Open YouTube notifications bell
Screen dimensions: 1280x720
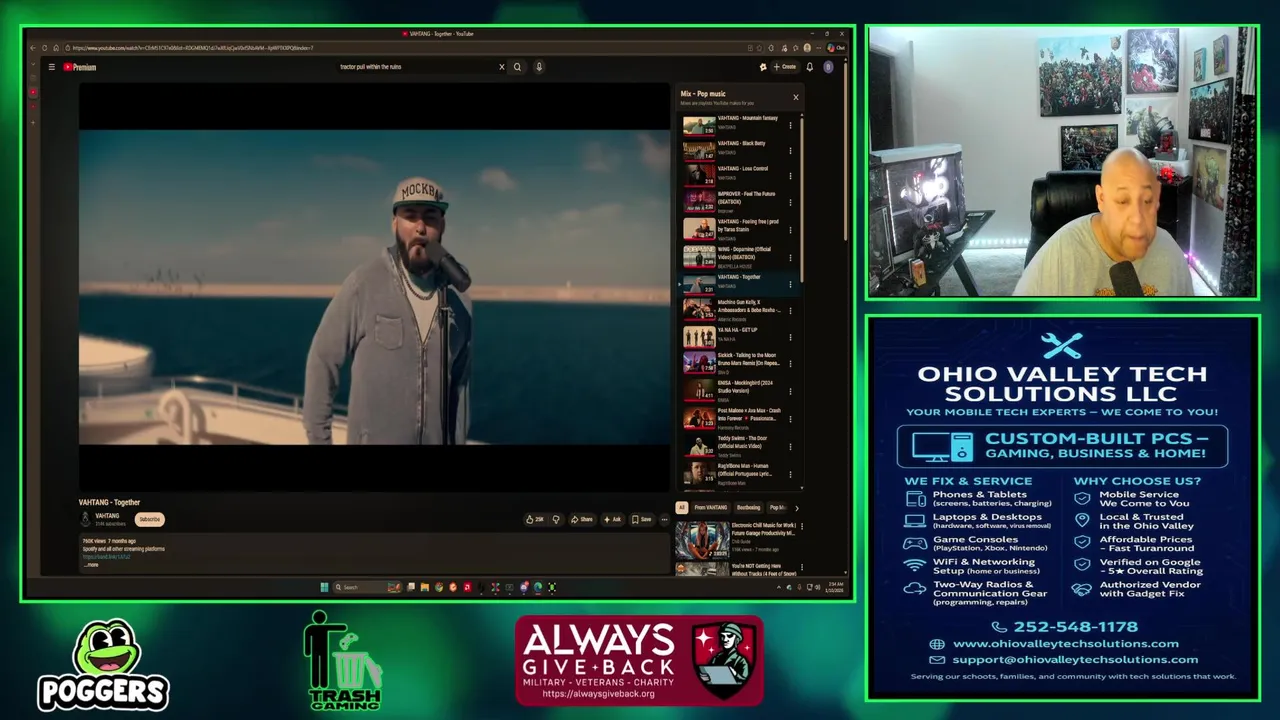(809, 67)
